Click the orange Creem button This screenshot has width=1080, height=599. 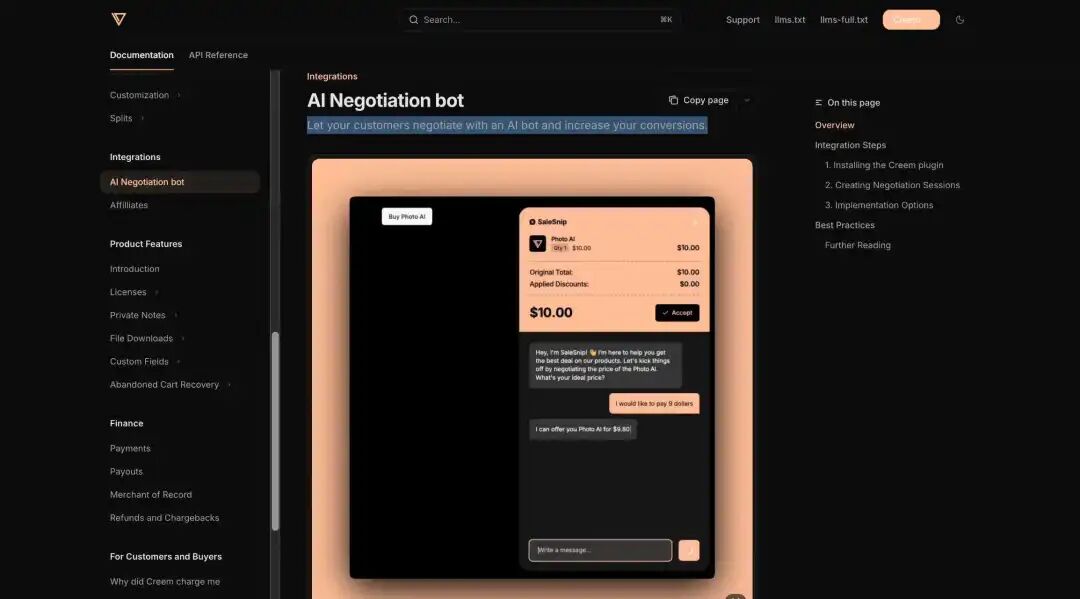click(x=911, y=20)
